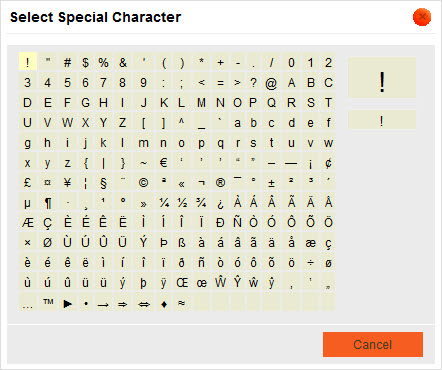The image size is (442, 370).
Task: Insert the almost-equal ≈ symbol
Action: click(182, 303)
